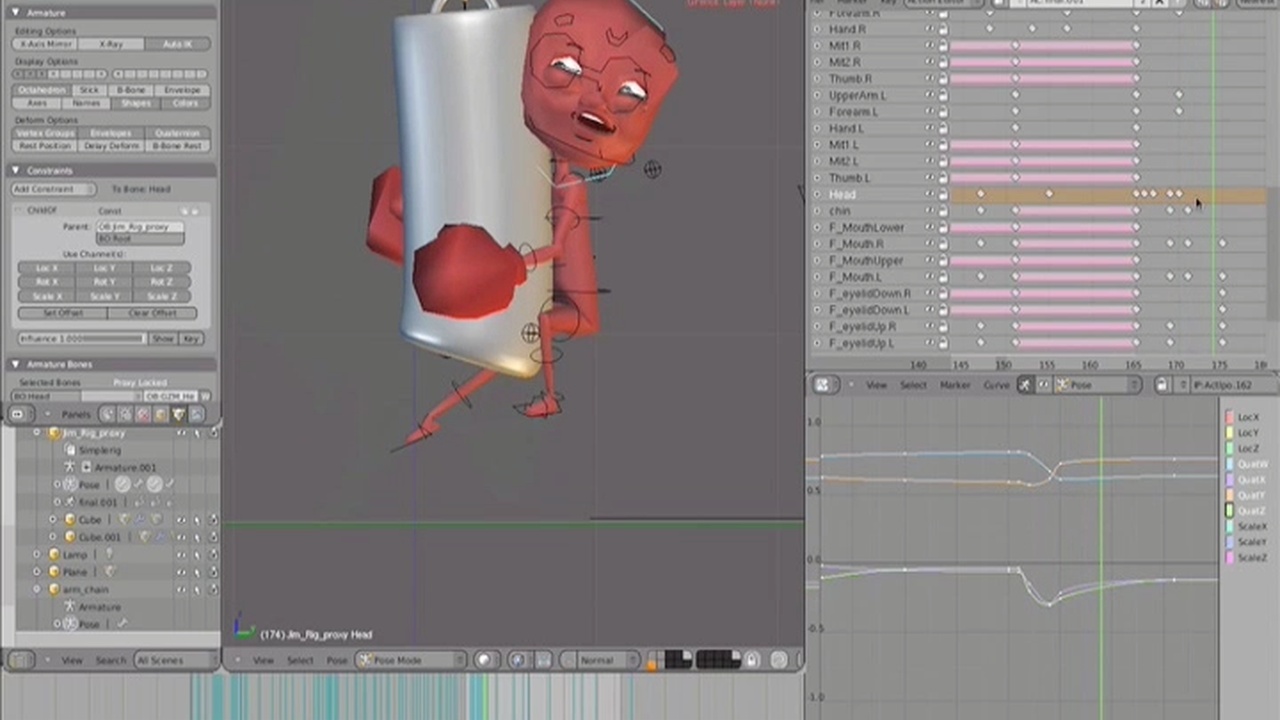
Task: Collapse the Constraints panel triangle
Action: [x=17, y=171]
